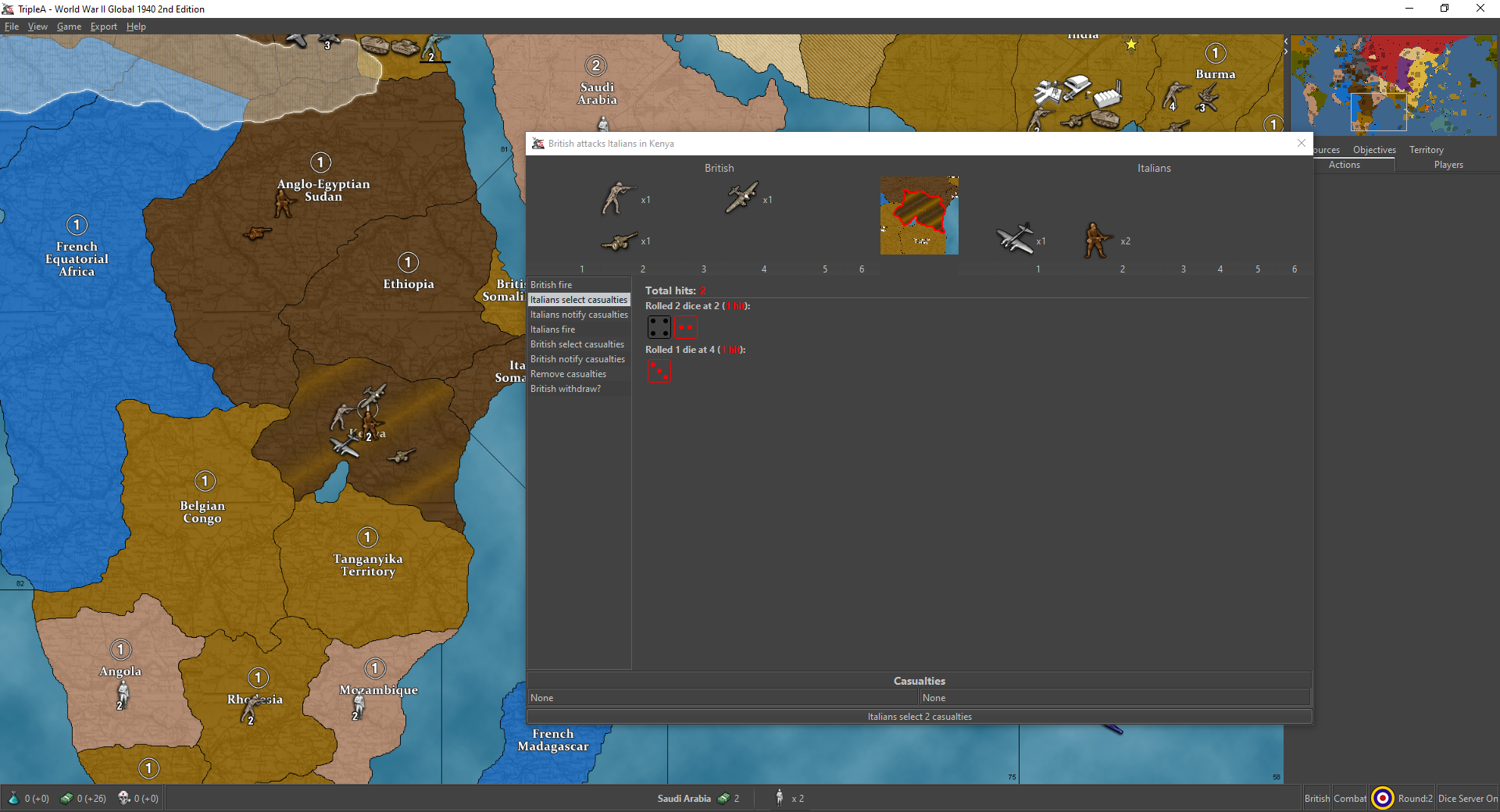Click the Kenya territory thumbnail in battle dialog
This screenshot has height=812, width=1500.
[x=919, y=215]
